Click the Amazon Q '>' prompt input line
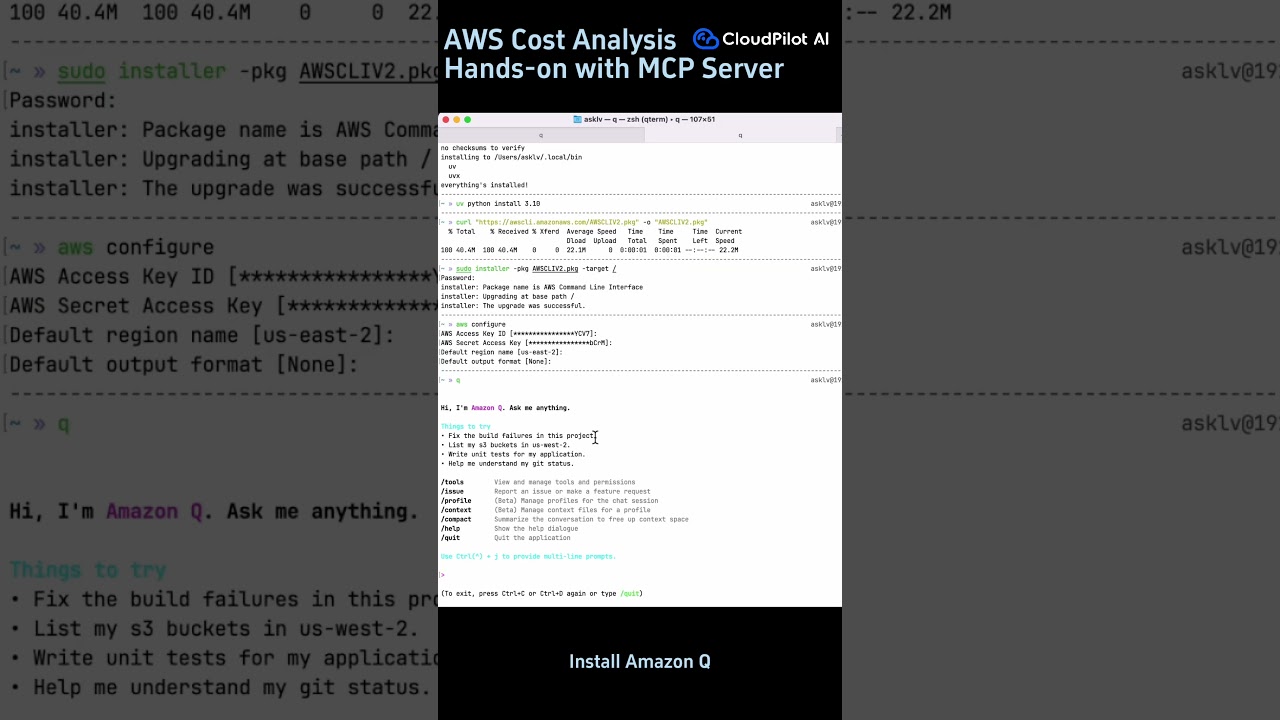Image resolution: width=1280 pixels, height=720 pixels. tap(640, 575)
